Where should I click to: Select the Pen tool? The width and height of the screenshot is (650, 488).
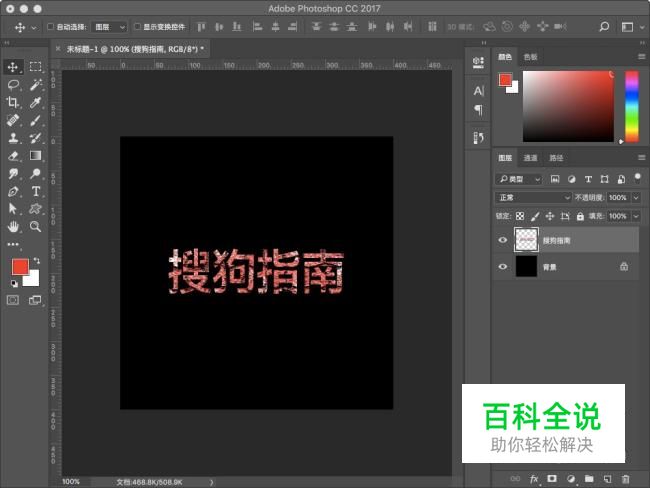coord(13,191)
